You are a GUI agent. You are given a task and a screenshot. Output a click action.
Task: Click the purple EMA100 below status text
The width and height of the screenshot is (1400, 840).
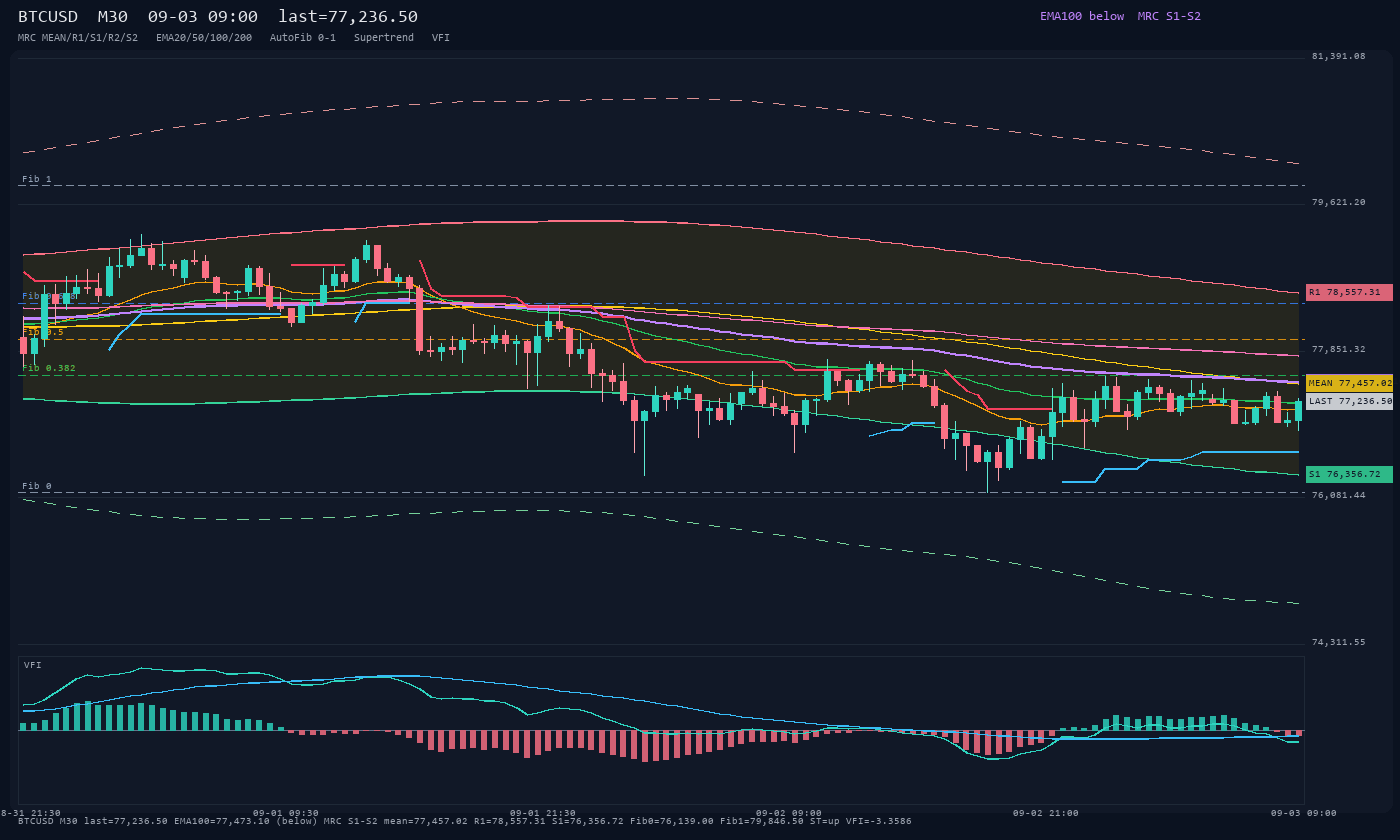[x=1082, y=16]
